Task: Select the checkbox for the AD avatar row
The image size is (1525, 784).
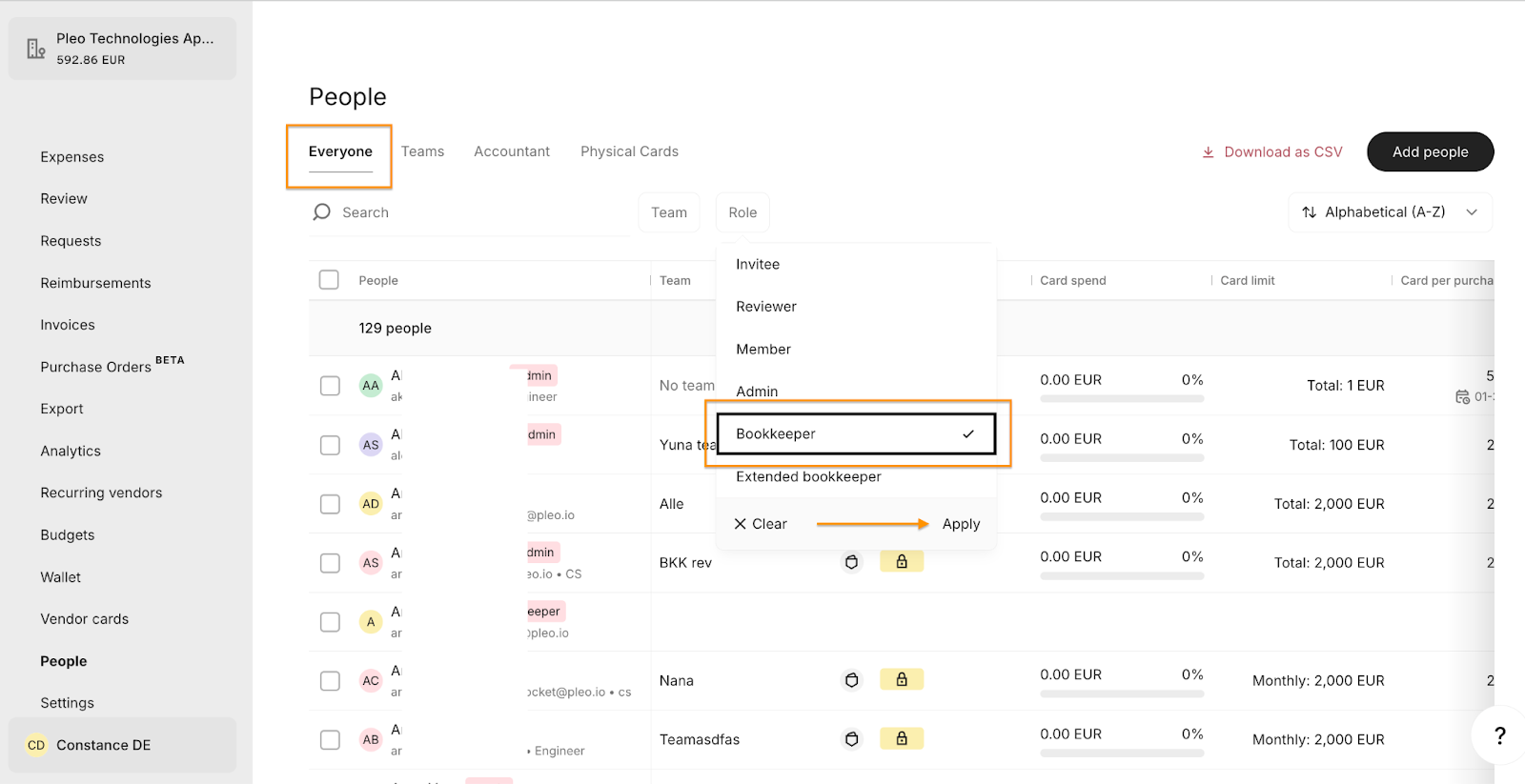Action: [330, 504]
